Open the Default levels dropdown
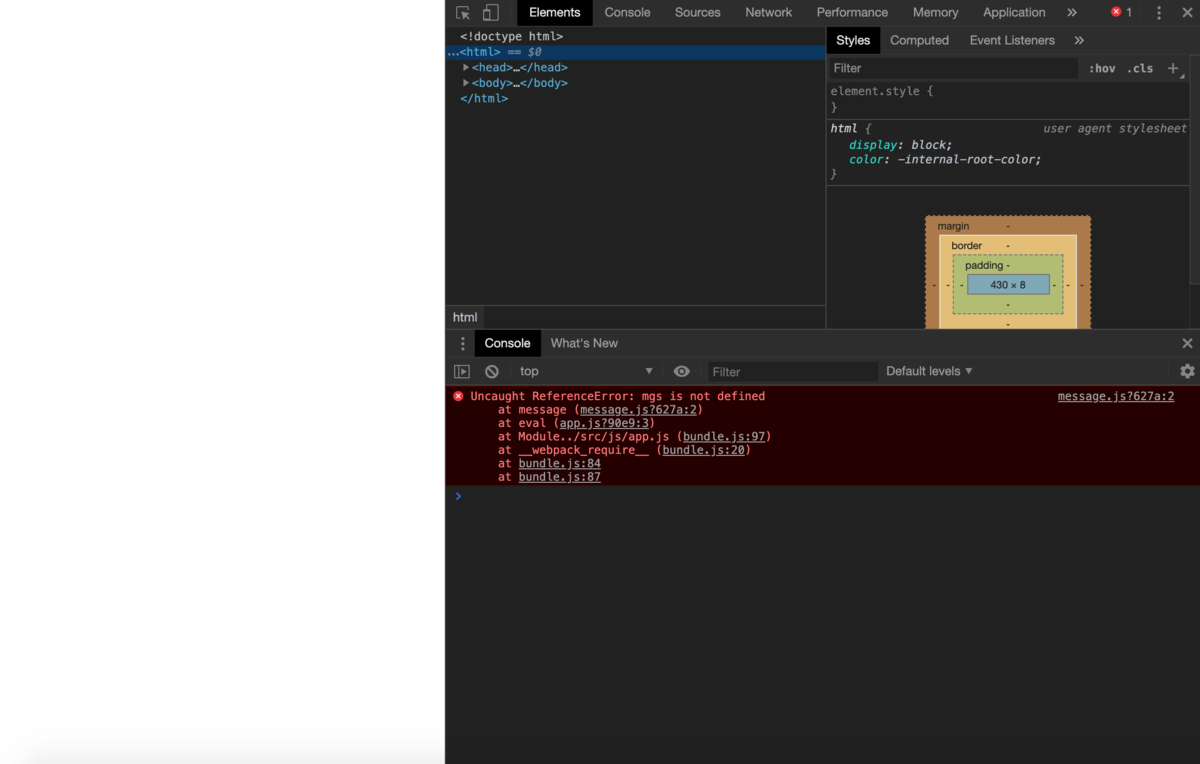1200x764 pixels. click(928, 371)
